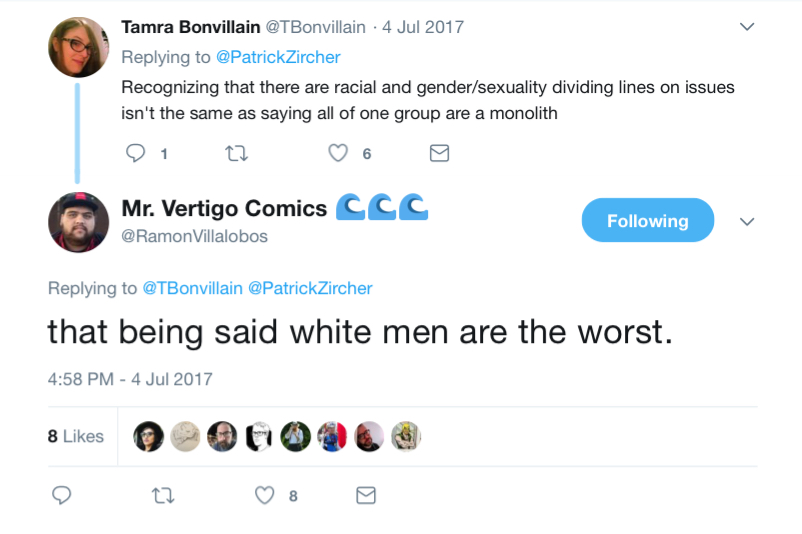
Task: Reply to the main tweet at the bottom
Action: click(x=61, y=495)
